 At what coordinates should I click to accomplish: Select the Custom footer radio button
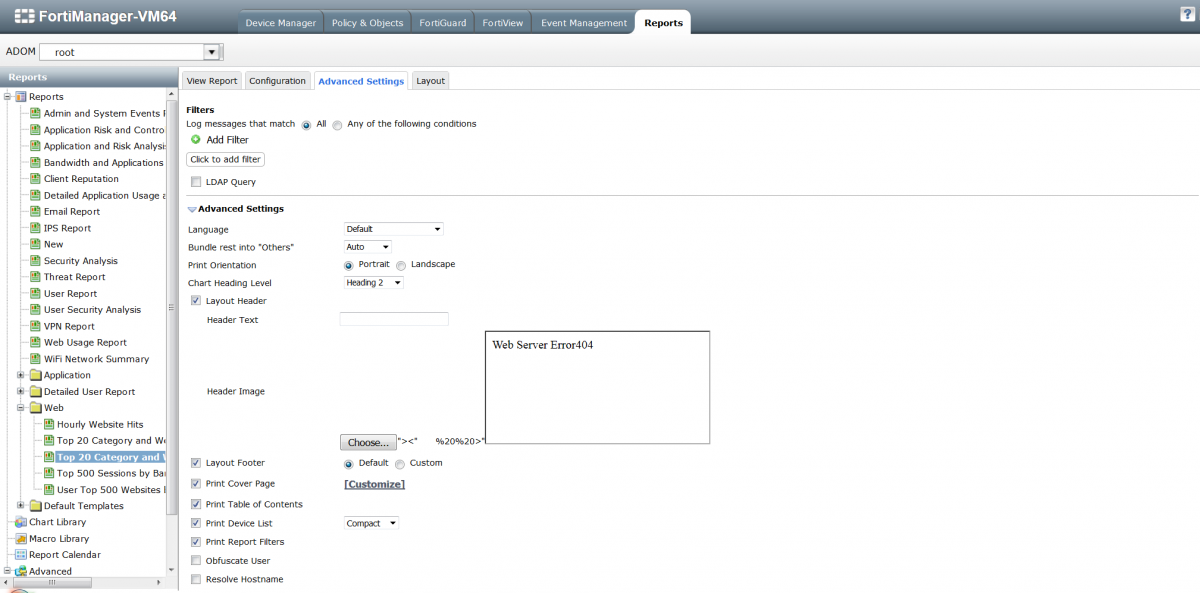(x=400, y=464)
